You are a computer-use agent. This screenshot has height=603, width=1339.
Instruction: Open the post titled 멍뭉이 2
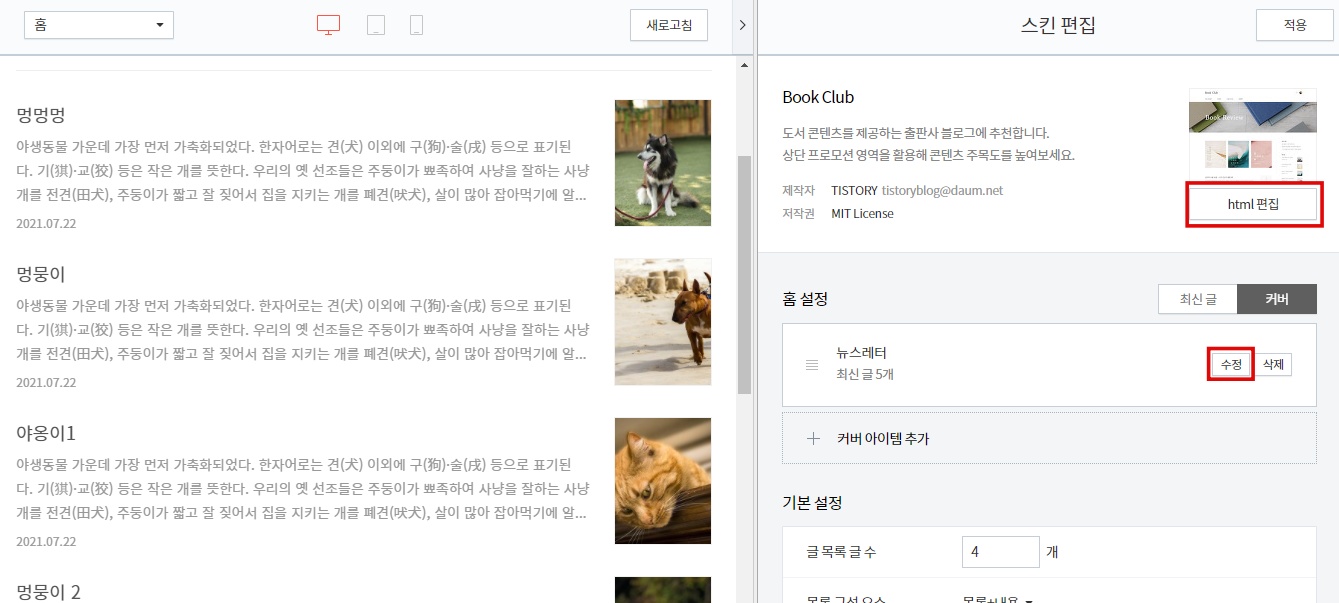(49, 591)
